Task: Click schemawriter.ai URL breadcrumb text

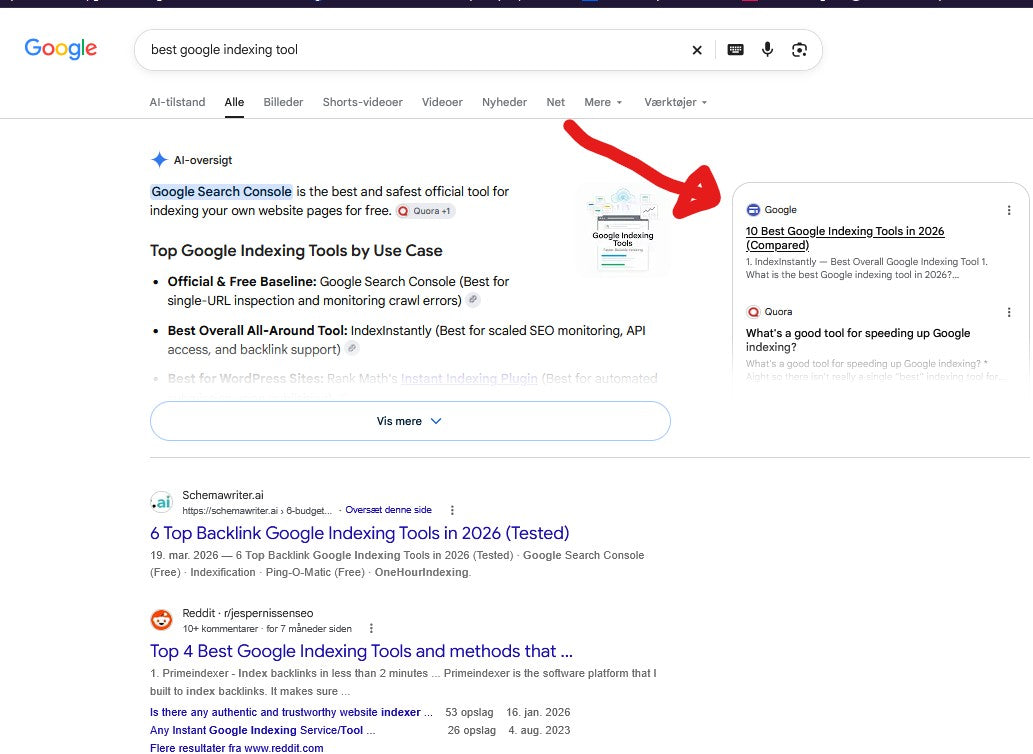Action: click(x=257, y=510)
